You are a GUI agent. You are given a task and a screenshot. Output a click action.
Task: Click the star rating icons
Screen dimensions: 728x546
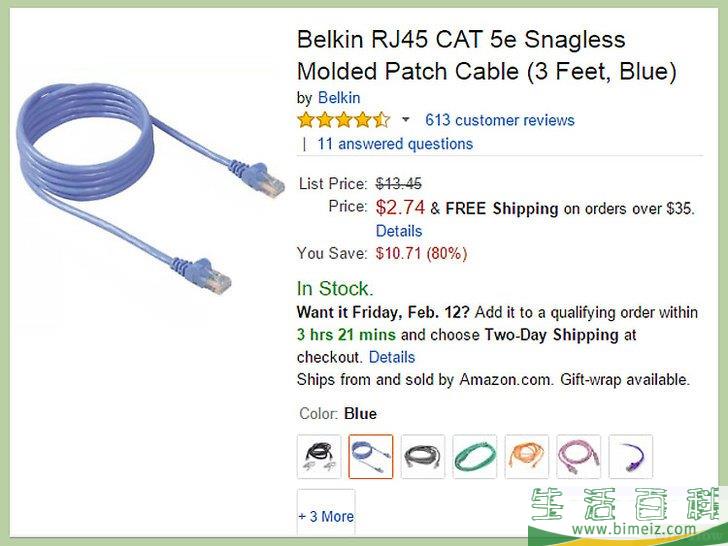(x=343, y=120)
